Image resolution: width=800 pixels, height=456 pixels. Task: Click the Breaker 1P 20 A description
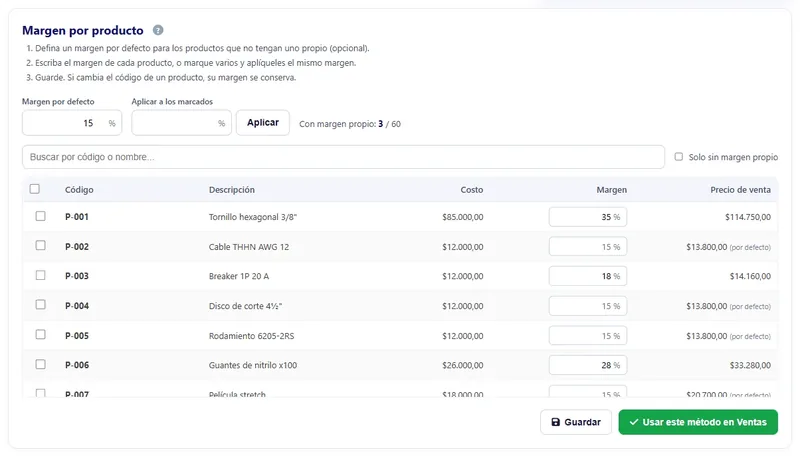239,276
